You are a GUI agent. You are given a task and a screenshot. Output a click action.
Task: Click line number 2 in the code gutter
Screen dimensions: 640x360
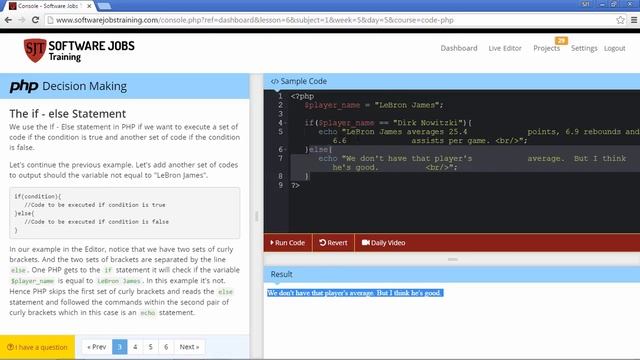tap(280, 105)
